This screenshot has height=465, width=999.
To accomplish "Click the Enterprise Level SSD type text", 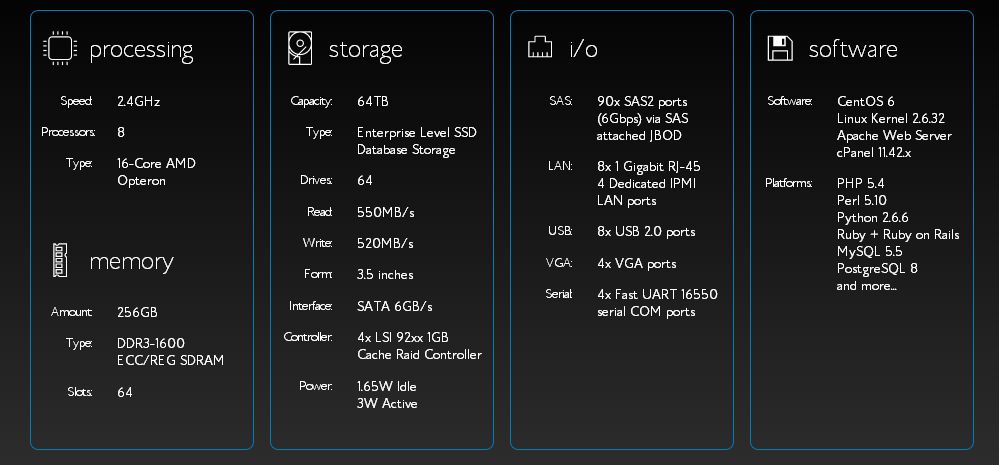I will point(417,132).
